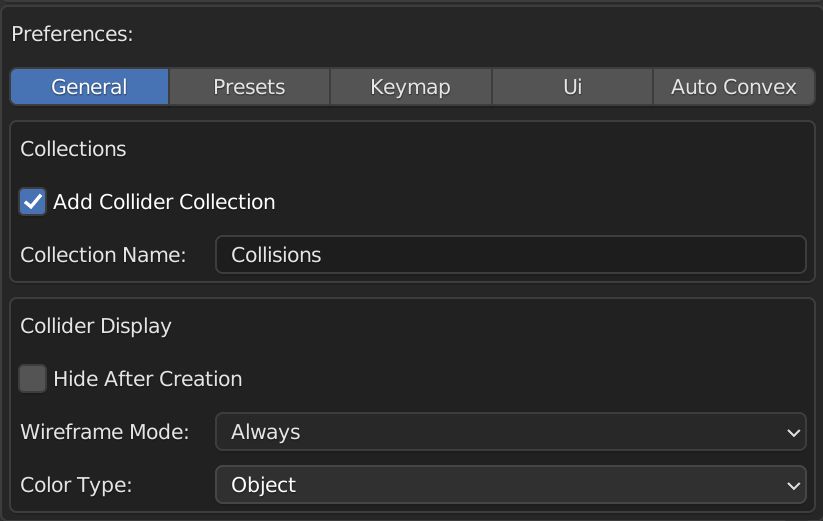Uncheck the Add Collider Collection checkbox
Viewport: 823px width, 521px height.
[x=33, y=202]
